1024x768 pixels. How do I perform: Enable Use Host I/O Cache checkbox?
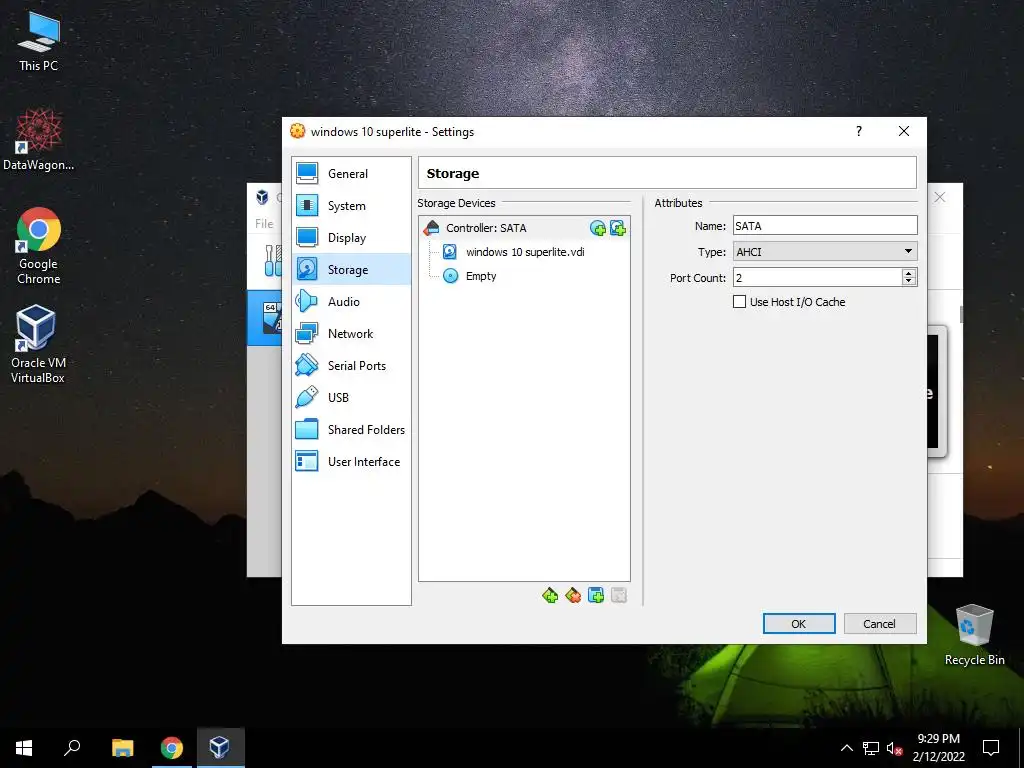[739, 302]
